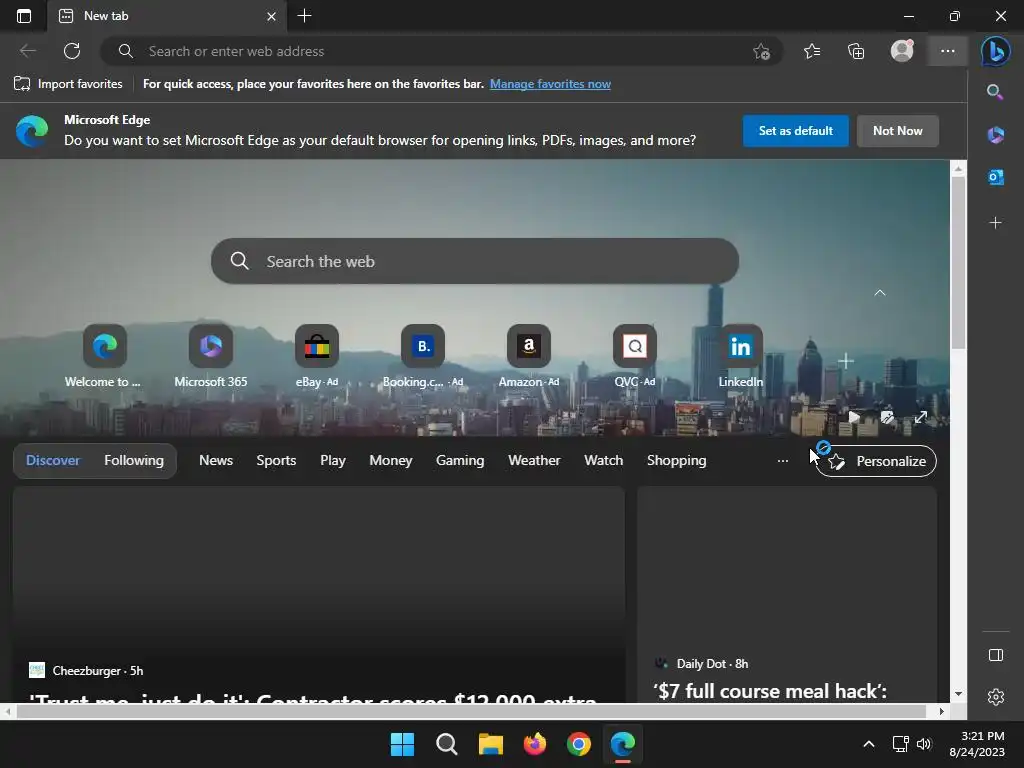Image resolution: width=1024 pixels, height=768 pixels.
Task: Click Import favorites
Action: tap(68, 84)
